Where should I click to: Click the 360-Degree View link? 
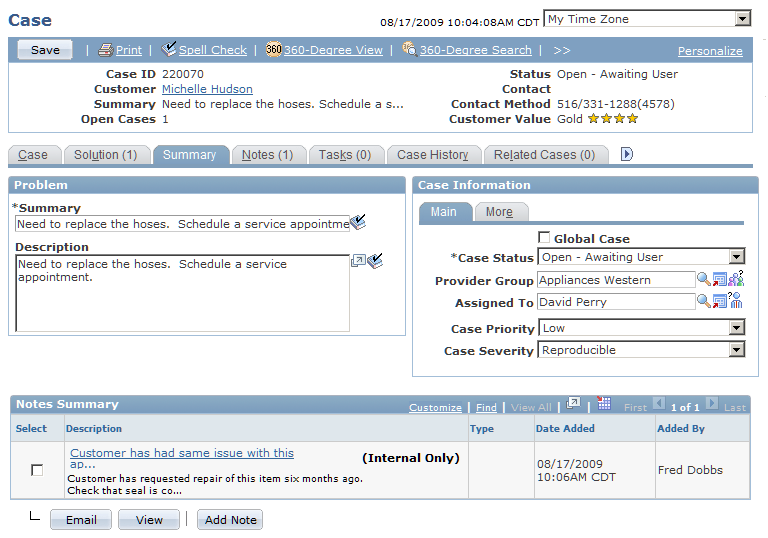tap(333, 50)
